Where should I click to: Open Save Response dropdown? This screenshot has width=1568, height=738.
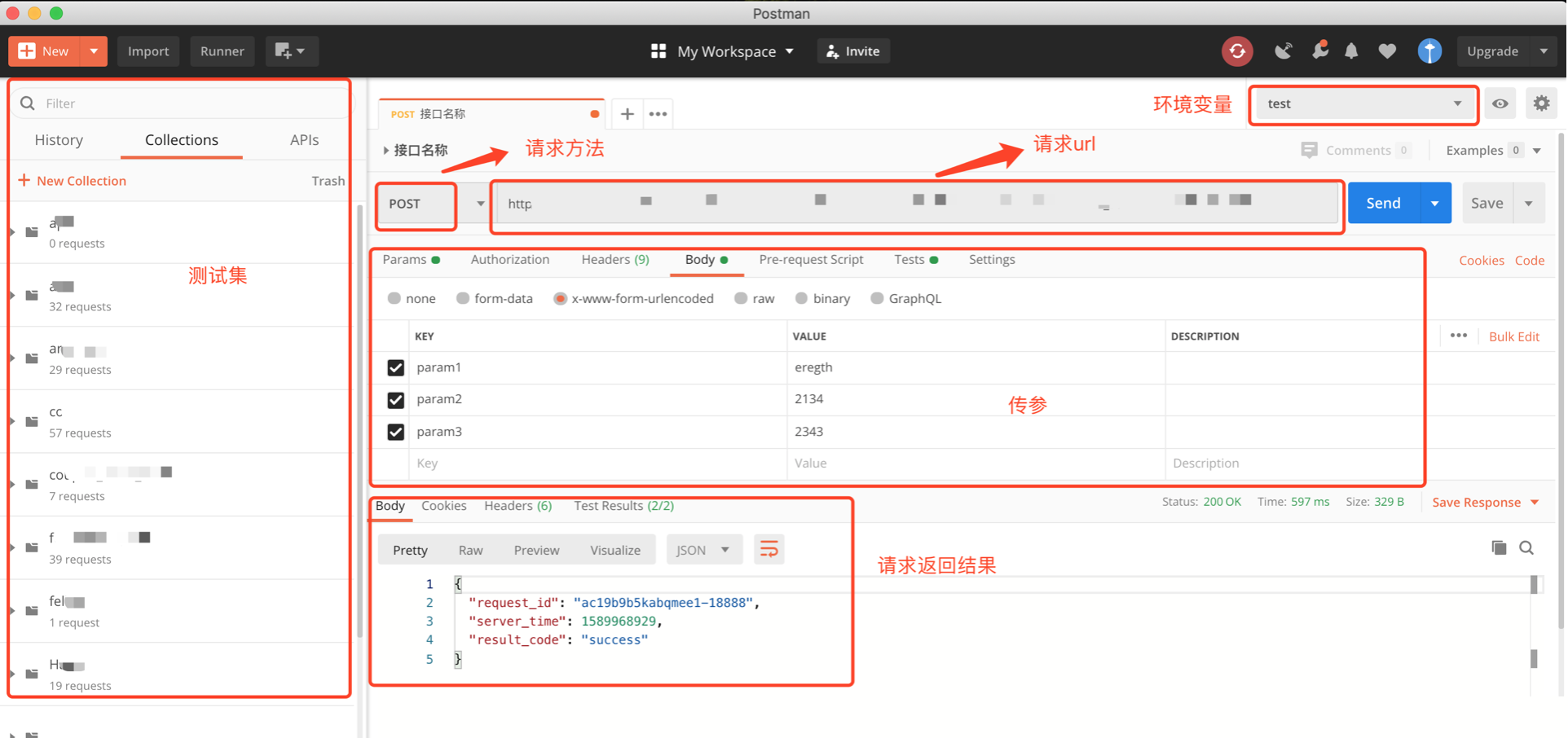[x=1485, y=502]
